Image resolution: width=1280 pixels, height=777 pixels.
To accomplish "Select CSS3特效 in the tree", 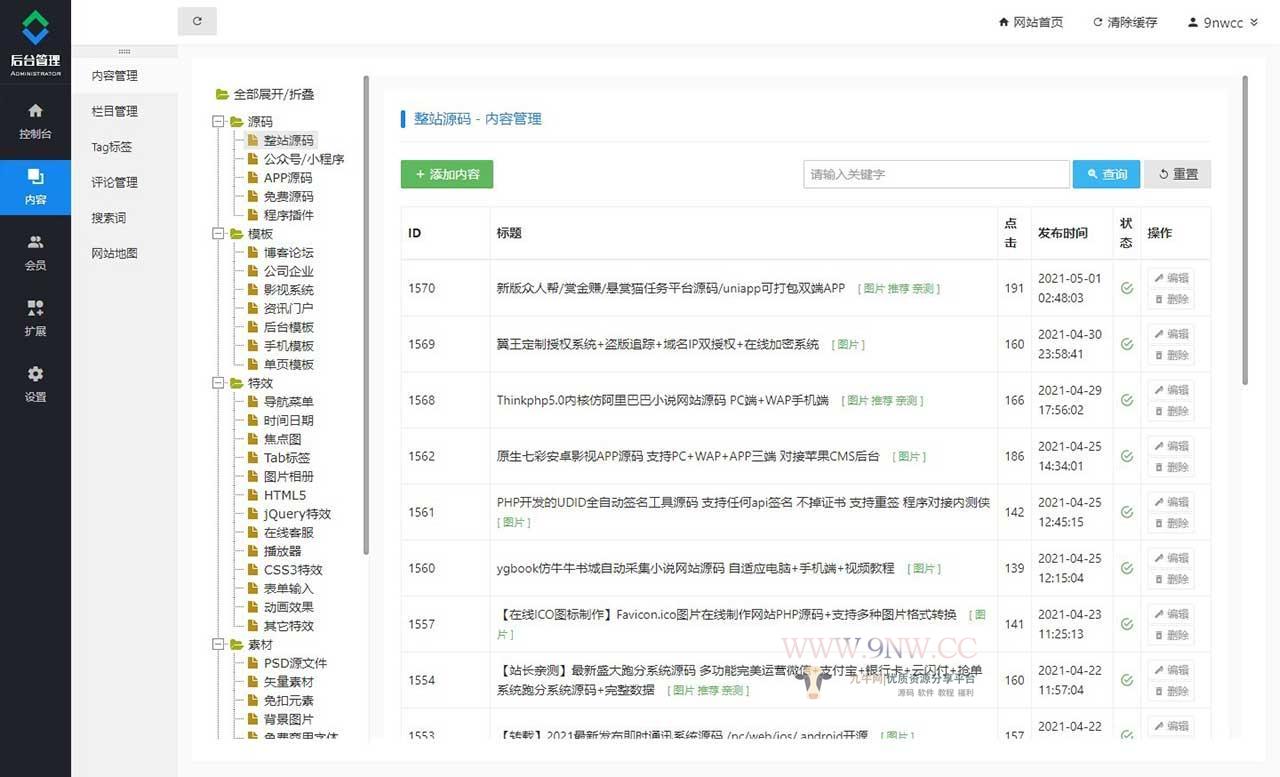I will tap(293, 570).
